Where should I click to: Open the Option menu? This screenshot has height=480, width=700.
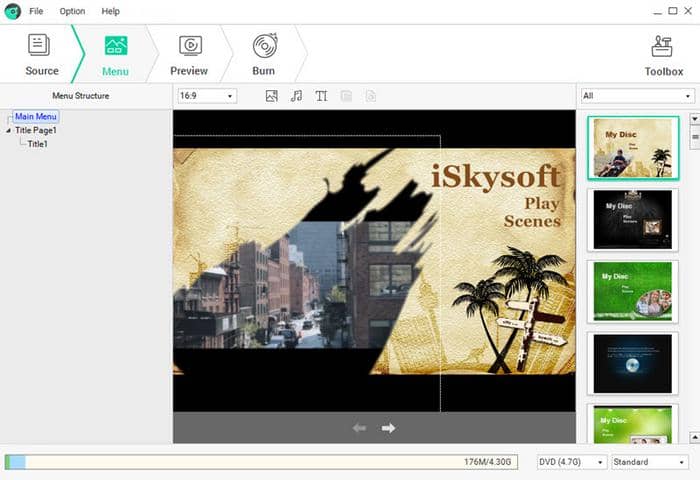(72, 11)
